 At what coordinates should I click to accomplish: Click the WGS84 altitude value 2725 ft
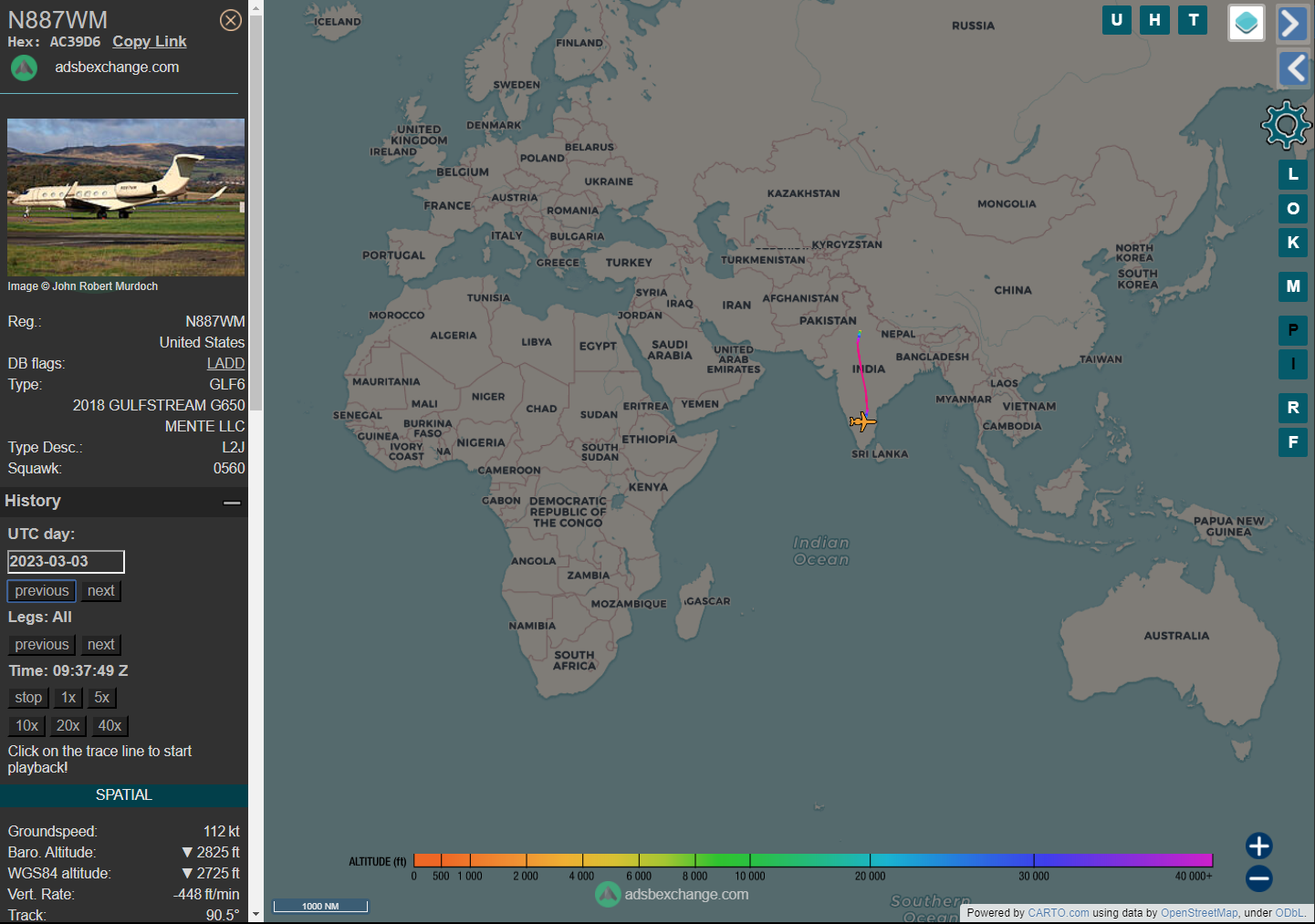pos(211,874)
